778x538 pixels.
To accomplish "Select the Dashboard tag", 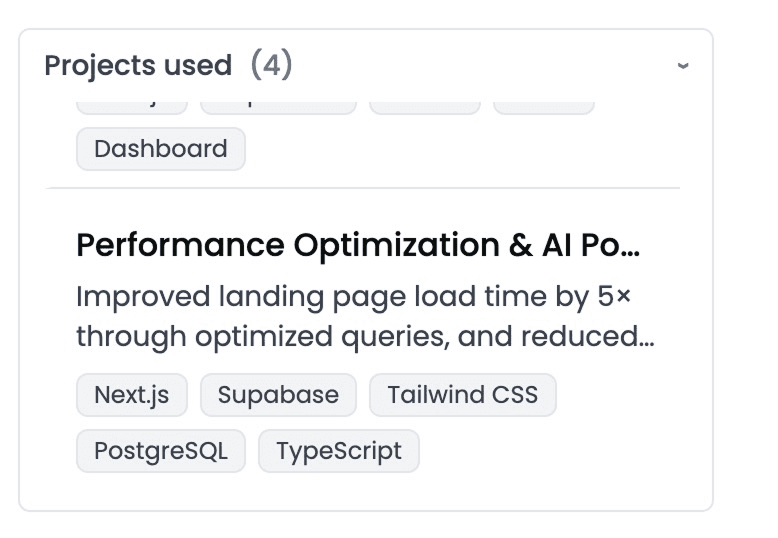I will [x=161, y=149].
